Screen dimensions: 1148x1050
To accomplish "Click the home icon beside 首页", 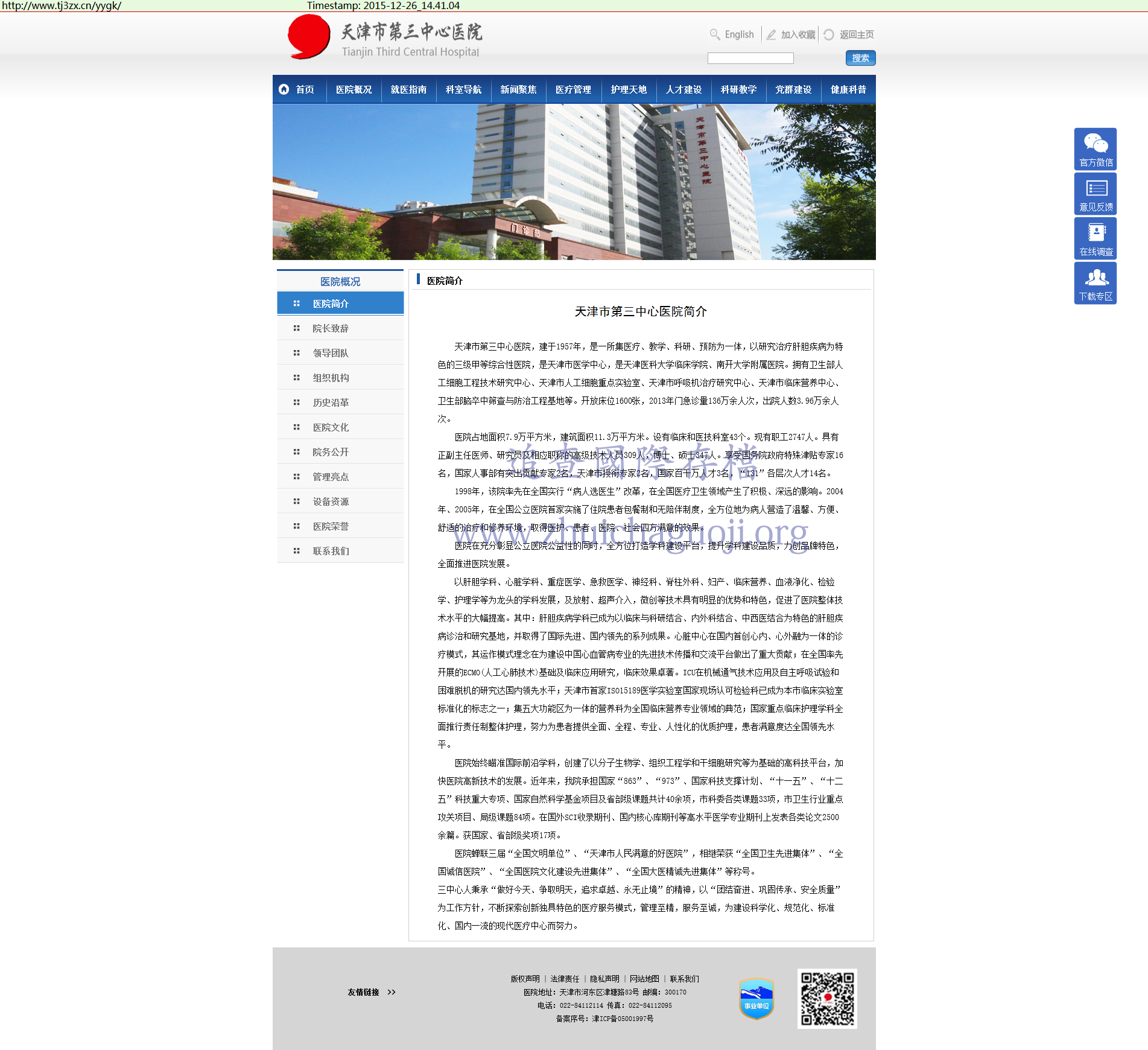I will tap(284, 89).
